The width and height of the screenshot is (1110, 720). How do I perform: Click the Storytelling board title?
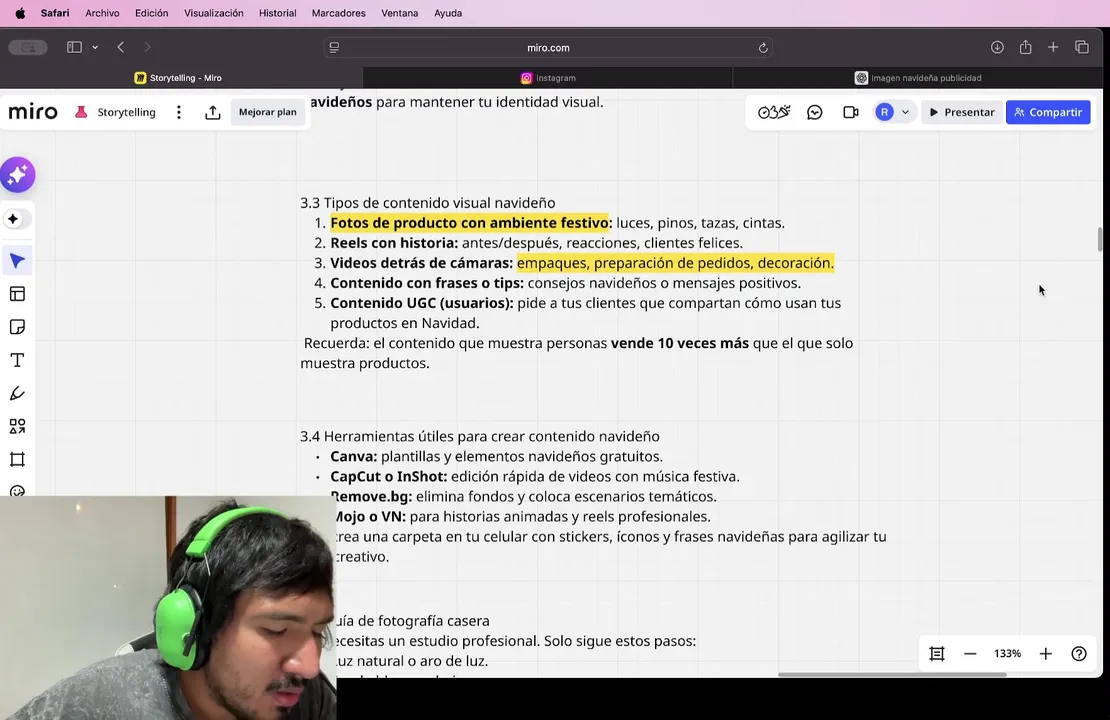tap(127, 112)
